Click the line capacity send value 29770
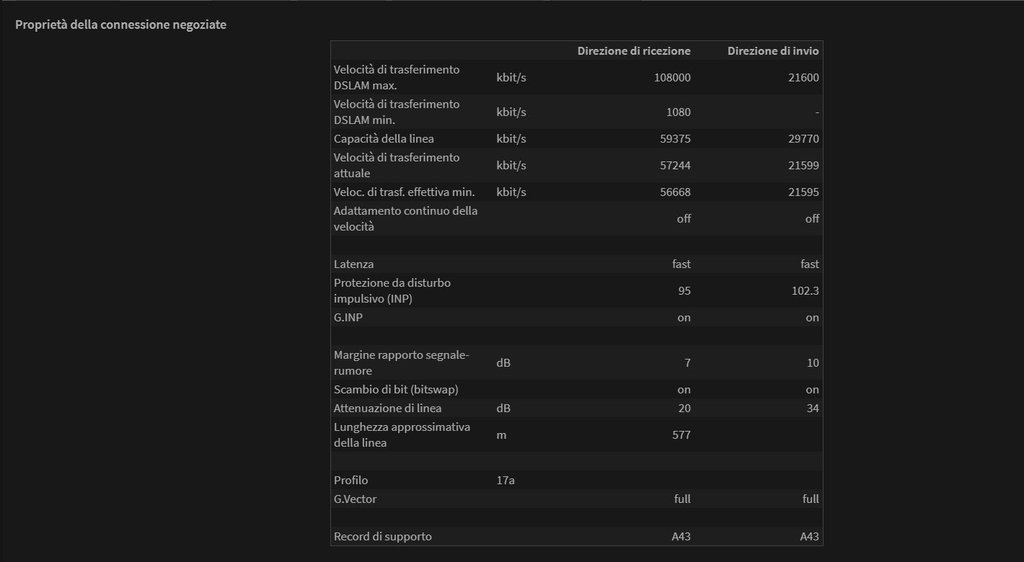Image resolution: width=1024 pixels, height=562 pixels. pyautogui.click(x=803, y=138)
